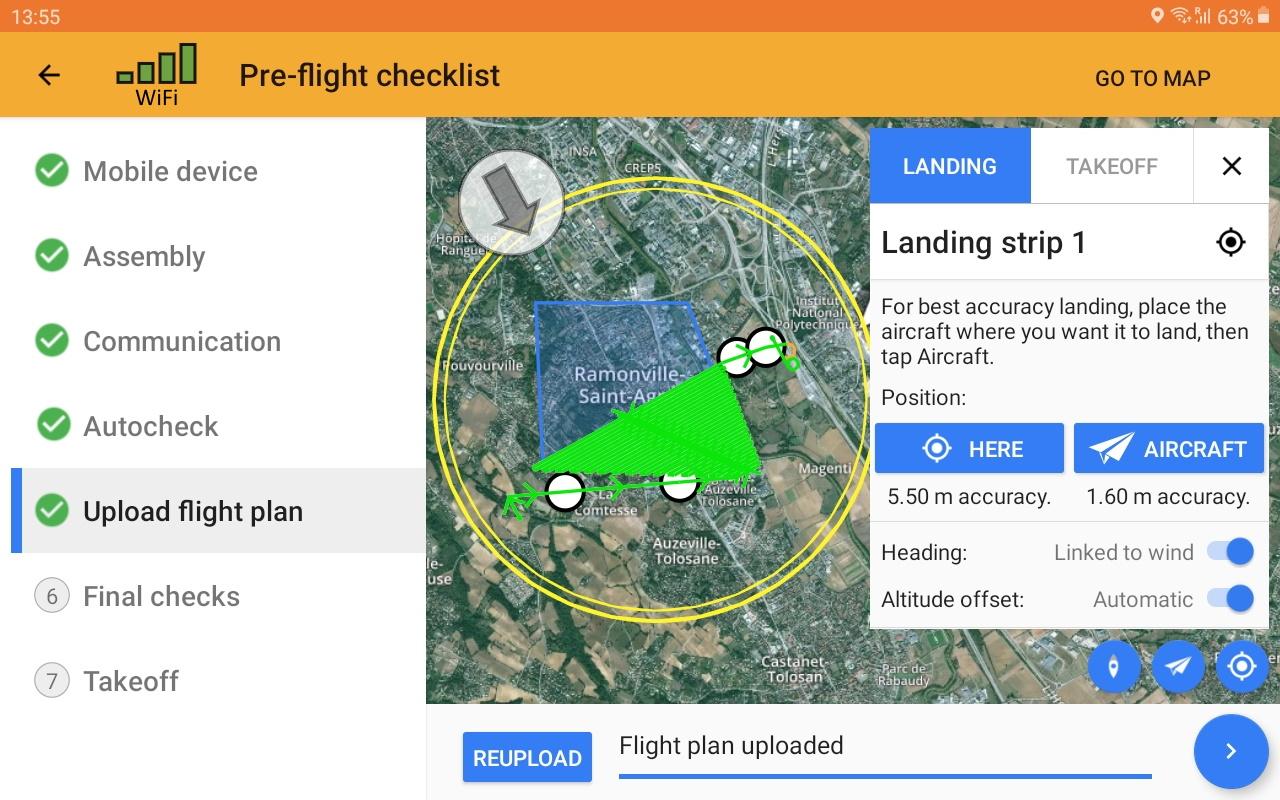
Task: Switch to the TAKEOFF tab
Action: pyautogui.click(x=1111, y=166)
